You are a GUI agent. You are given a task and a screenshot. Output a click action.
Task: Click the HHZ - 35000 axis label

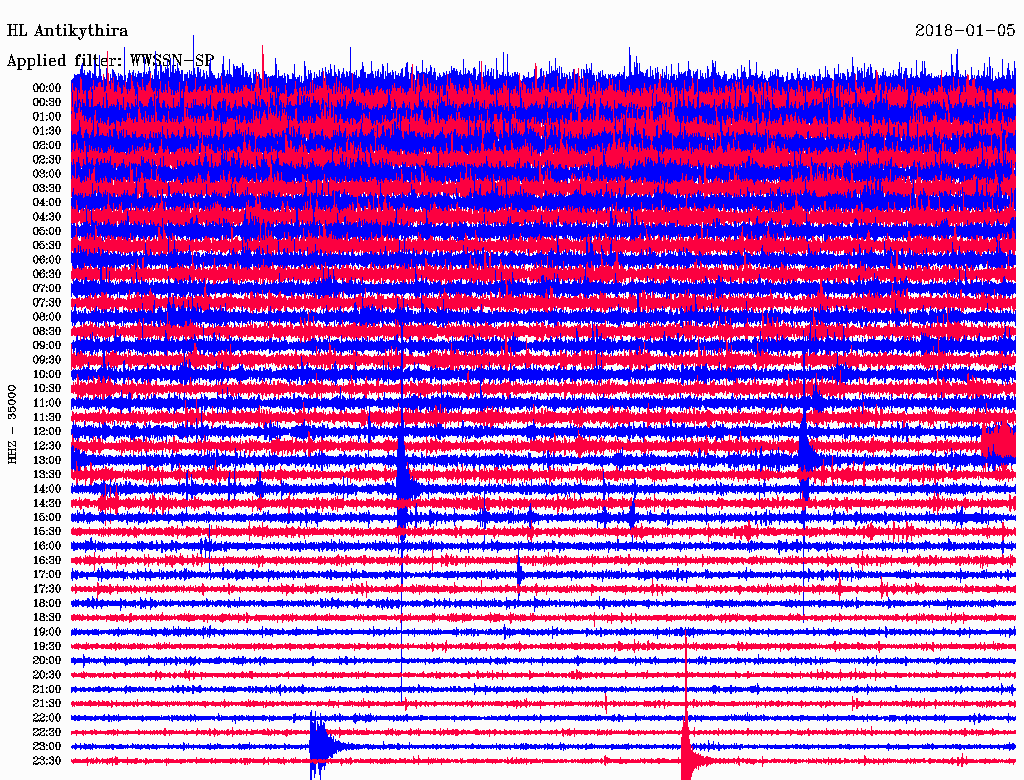[x=12, y=425]
